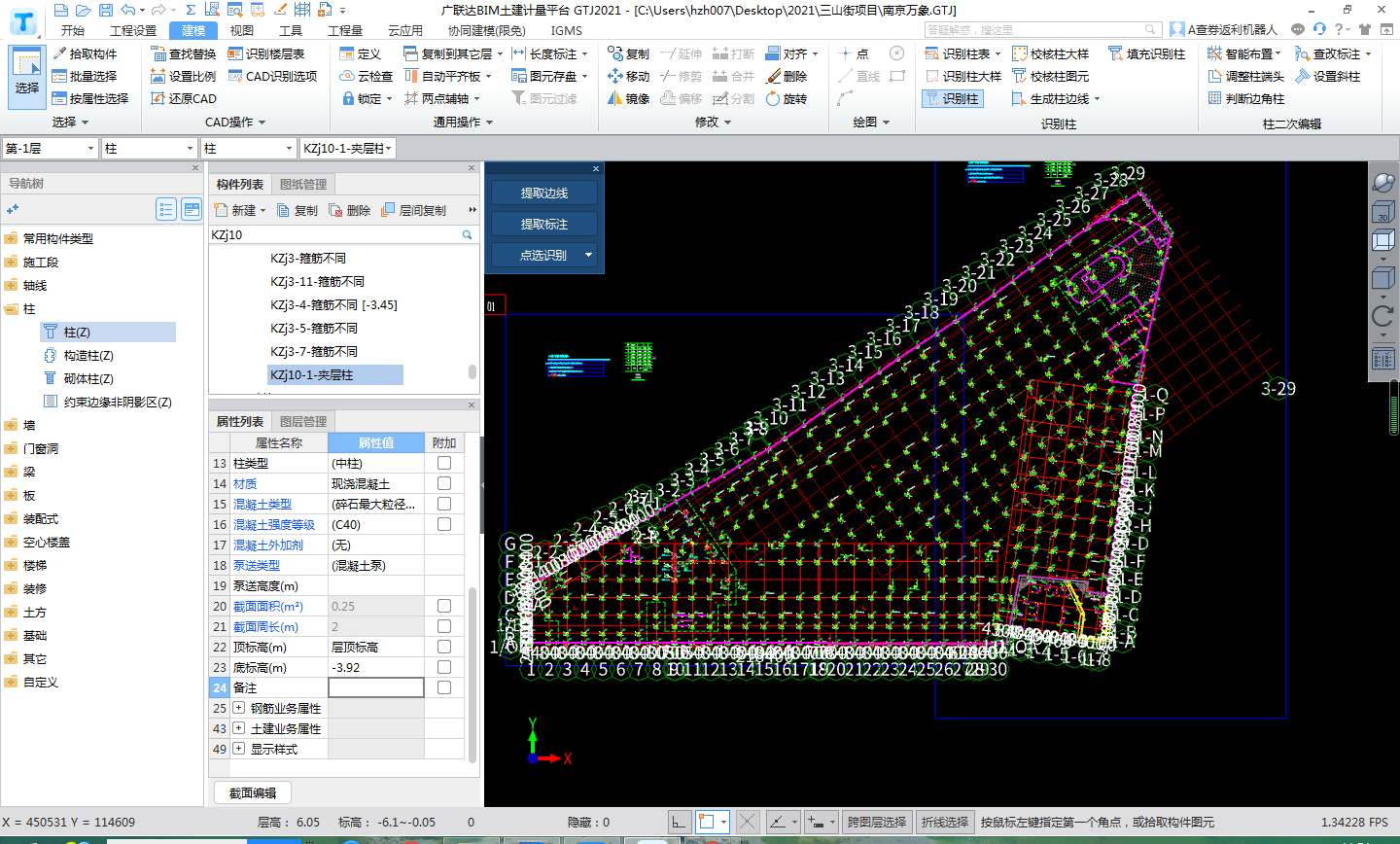1400x844 pixels.
Task: Click the 选择 (Select) tool
Action: tap(27, 76)
